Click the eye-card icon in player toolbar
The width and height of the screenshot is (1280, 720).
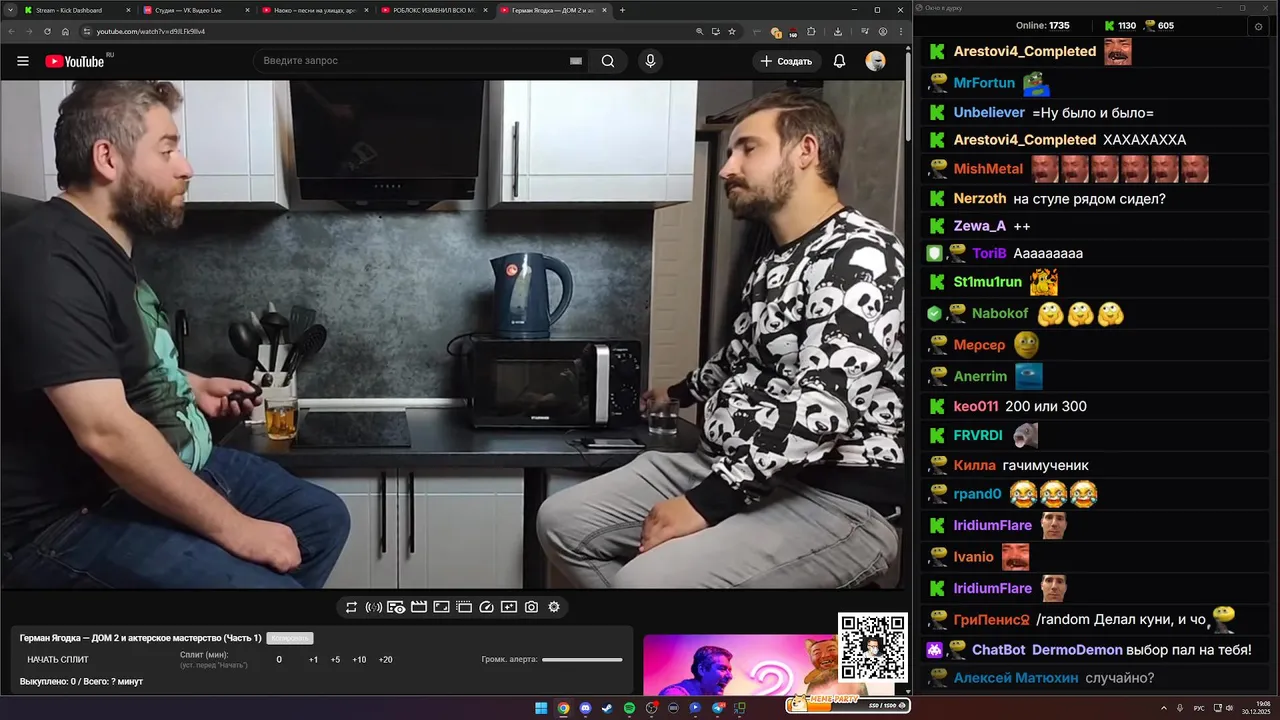pyautogui.click(x=396, y=607)
